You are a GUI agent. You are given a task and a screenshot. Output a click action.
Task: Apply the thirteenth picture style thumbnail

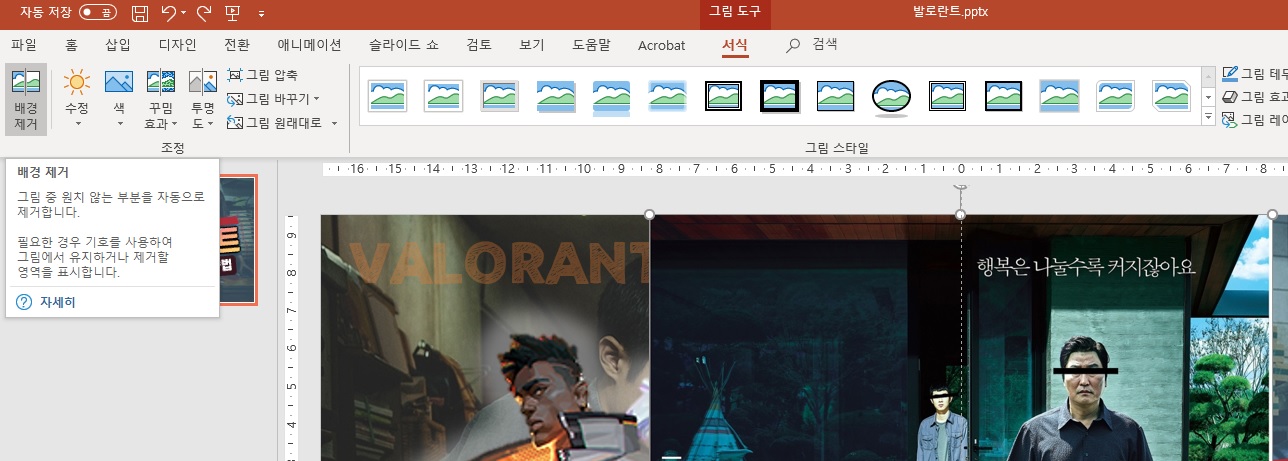click(1059, 96)
